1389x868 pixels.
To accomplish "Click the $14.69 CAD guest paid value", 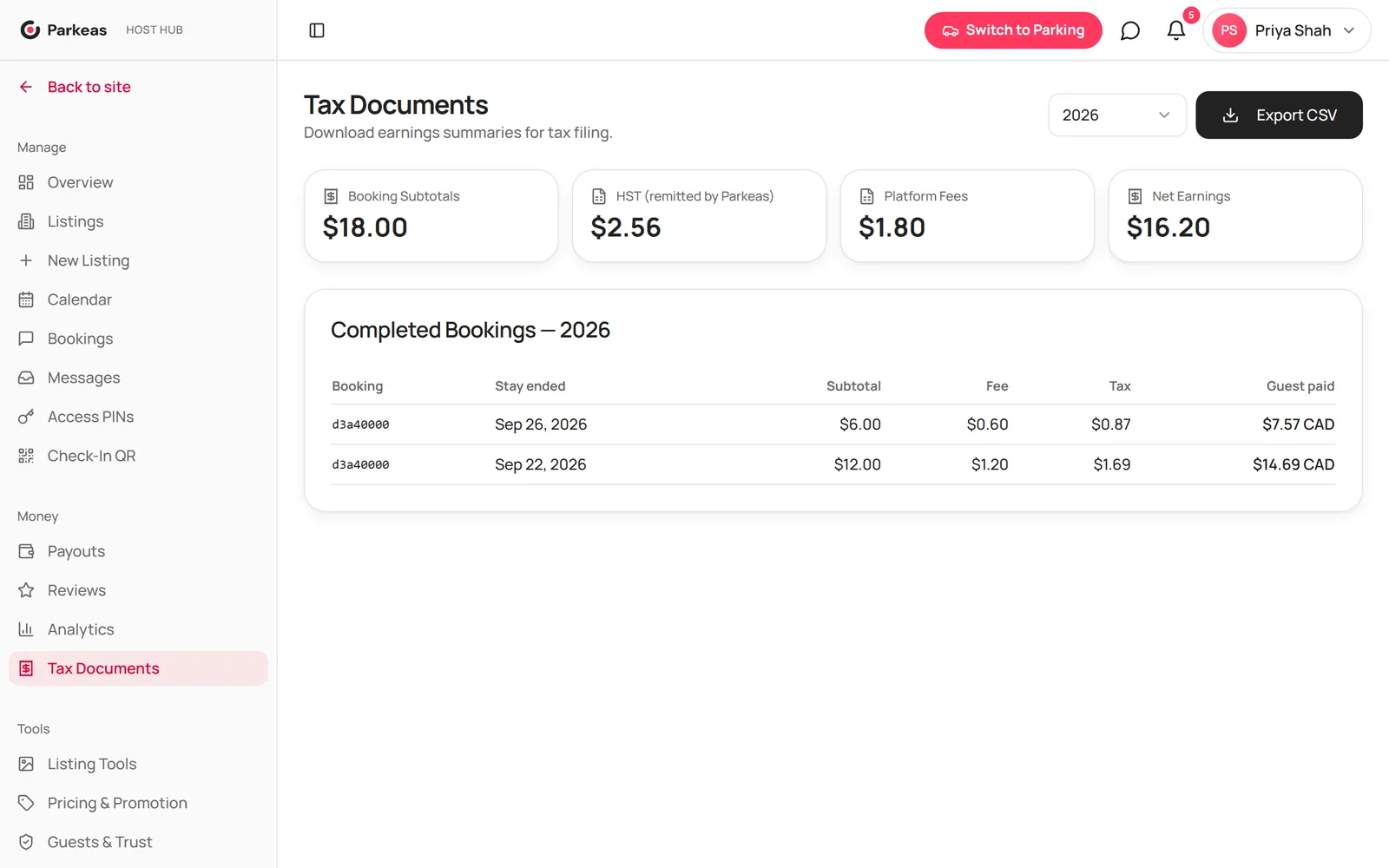I will tap(1294, 464).
